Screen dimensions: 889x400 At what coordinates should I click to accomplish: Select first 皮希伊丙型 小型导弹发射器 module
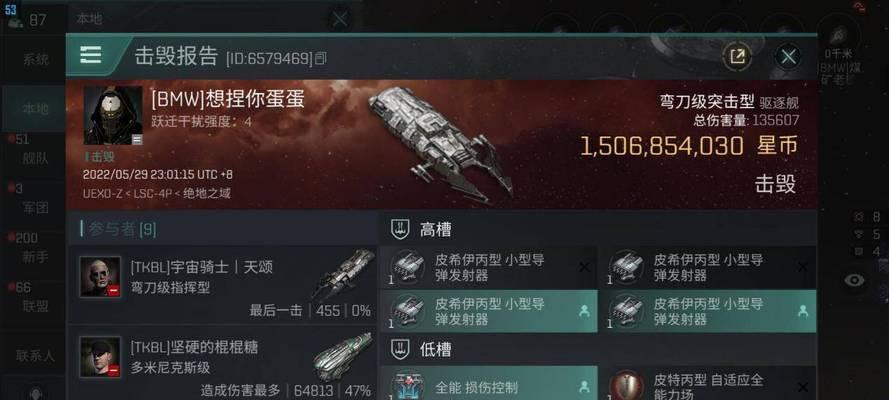488,268
